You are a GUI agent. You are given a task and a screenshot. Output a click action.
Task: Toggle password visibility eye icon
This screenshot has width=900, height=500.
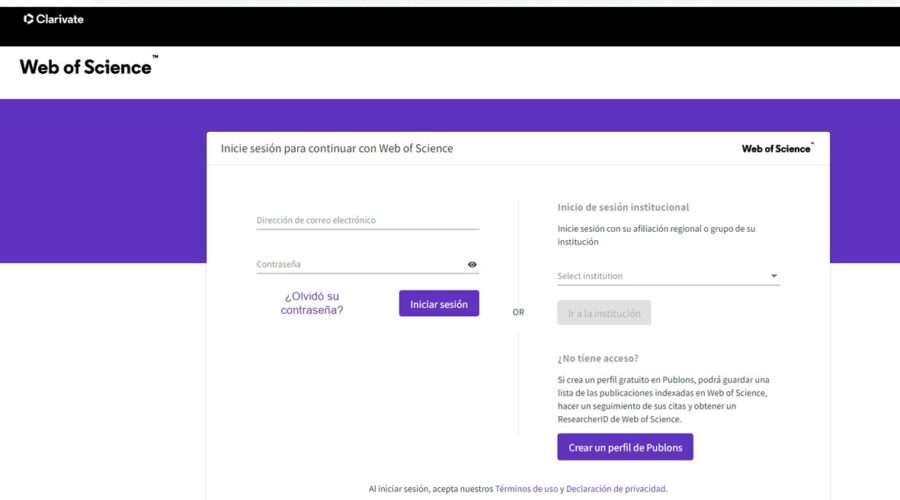[x=472, y=265]
